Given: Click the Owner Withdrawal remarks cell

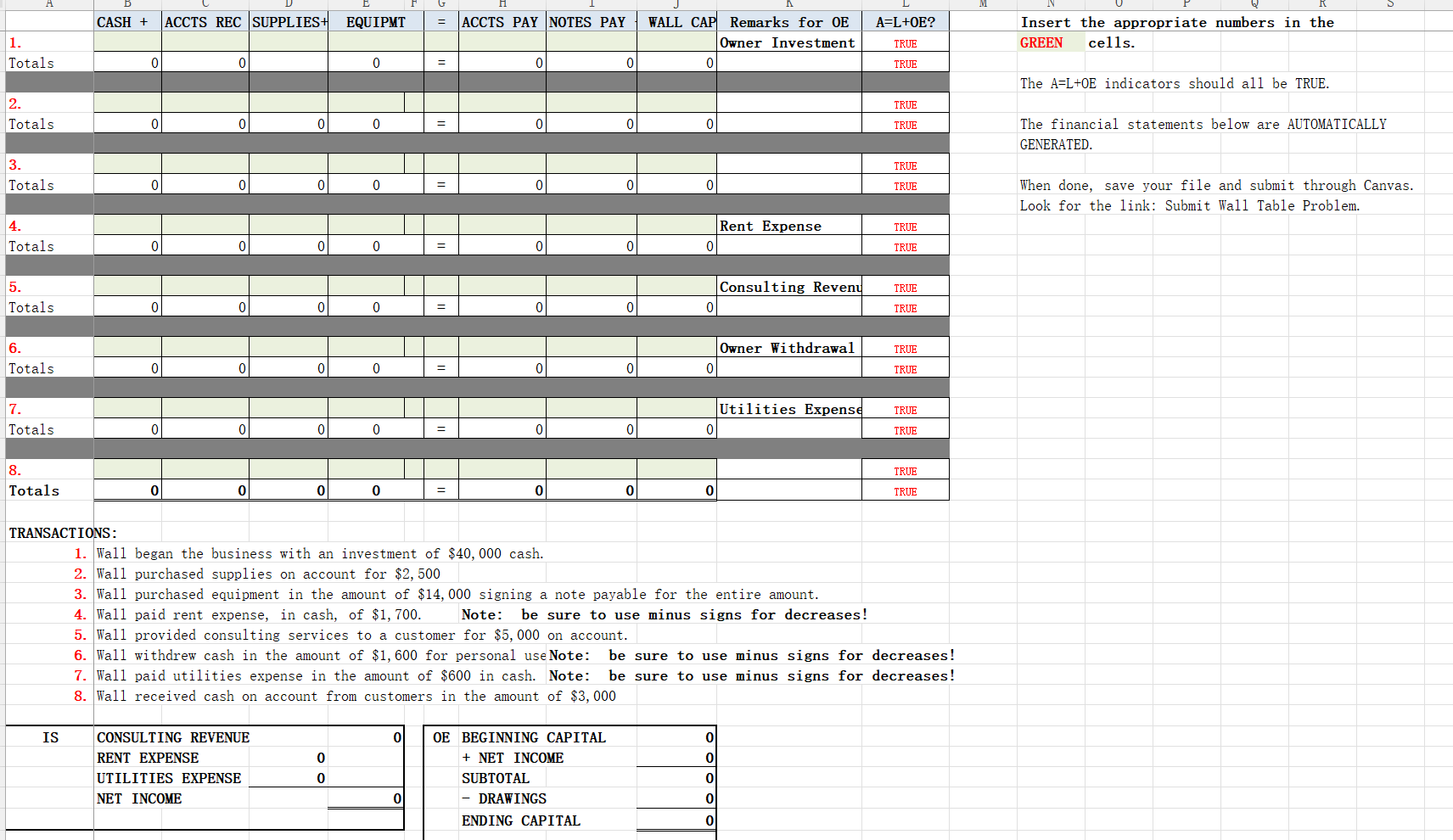Looking at the screenshot, I should 787,348.
